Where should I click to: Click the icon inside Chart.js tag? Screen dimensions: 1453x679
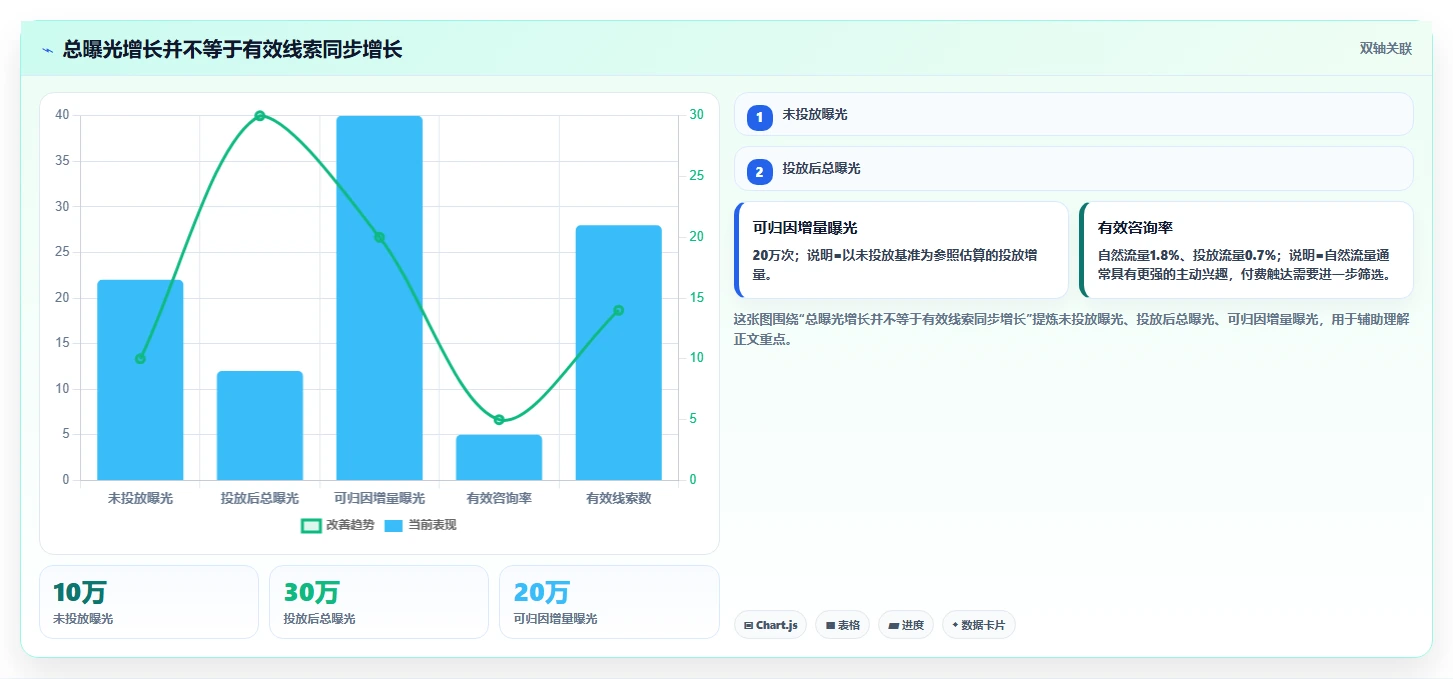(x=748, y=625)
